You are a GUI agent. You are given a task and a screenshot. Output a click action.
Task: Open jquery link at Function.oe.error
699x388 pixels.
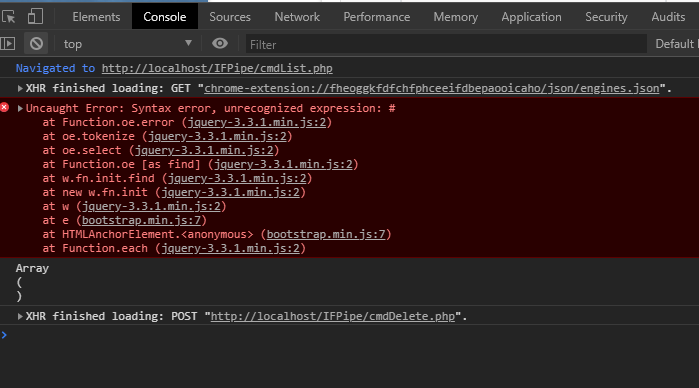[x=257, y=122]
